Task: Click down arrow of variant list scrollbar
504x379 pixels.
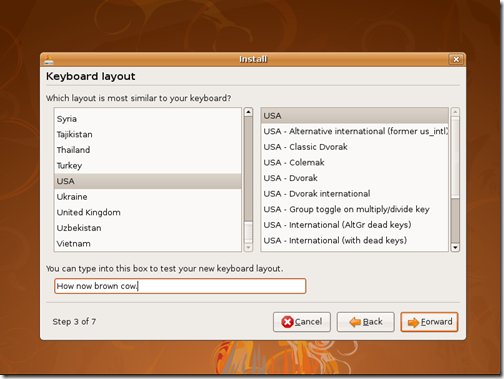Action: pos(455,247)
